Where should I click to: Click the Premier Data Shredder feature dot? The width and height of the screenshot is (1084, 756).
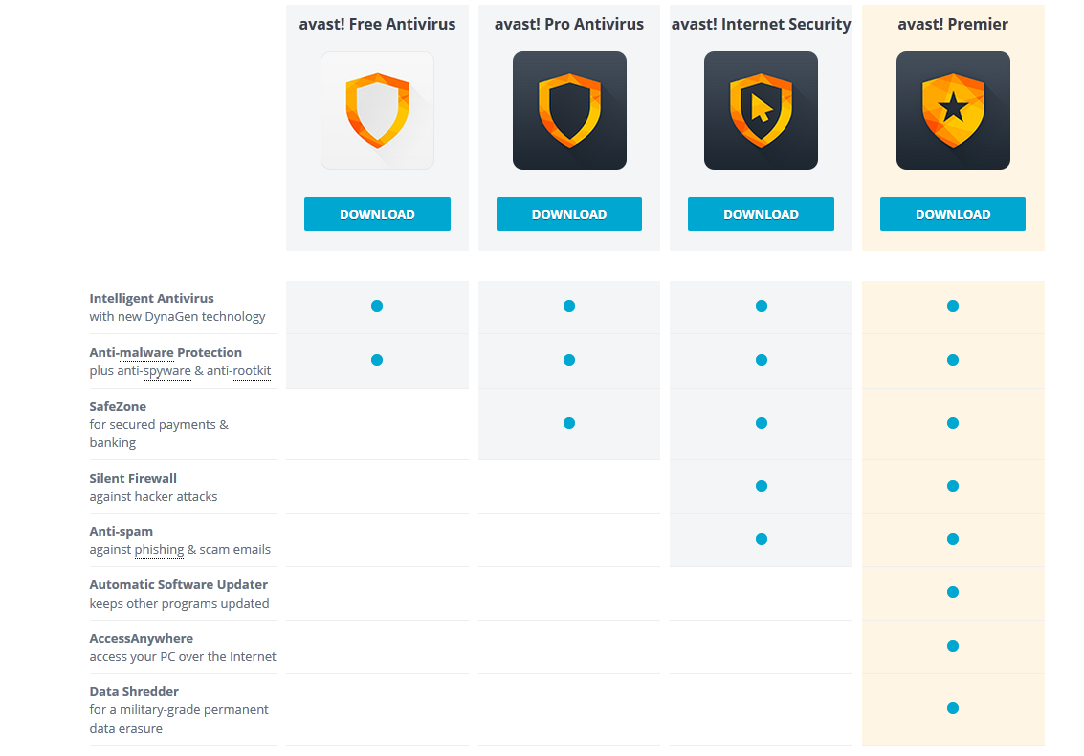953,708
